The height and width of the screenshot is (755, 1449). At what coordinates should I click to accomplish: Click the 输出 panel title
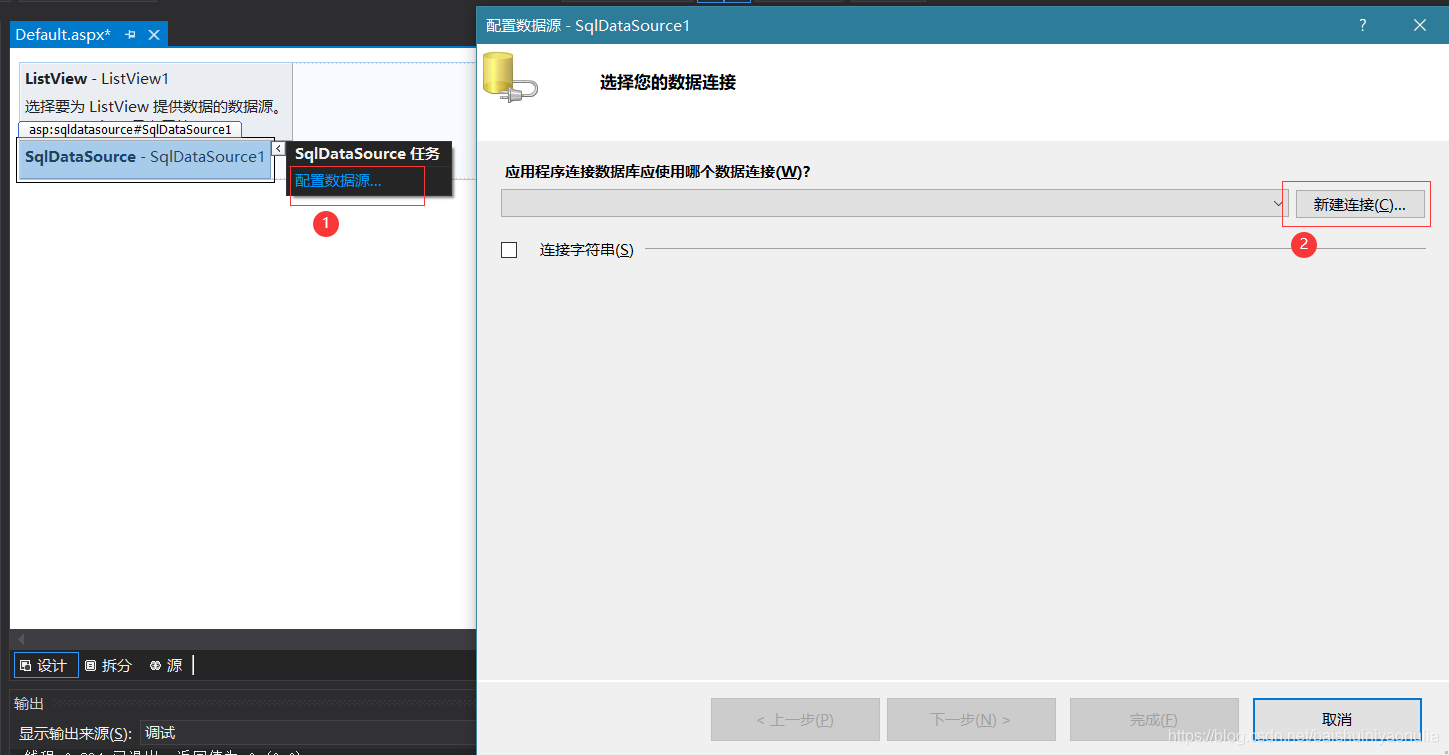pyautogui.click(x=29, y=704)
